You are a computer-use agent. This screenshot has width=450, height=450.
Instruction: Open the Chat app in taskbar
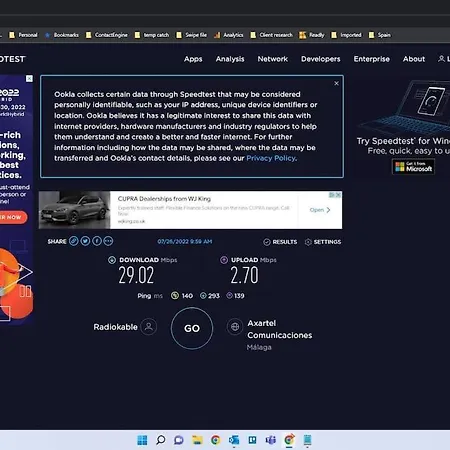179,440
